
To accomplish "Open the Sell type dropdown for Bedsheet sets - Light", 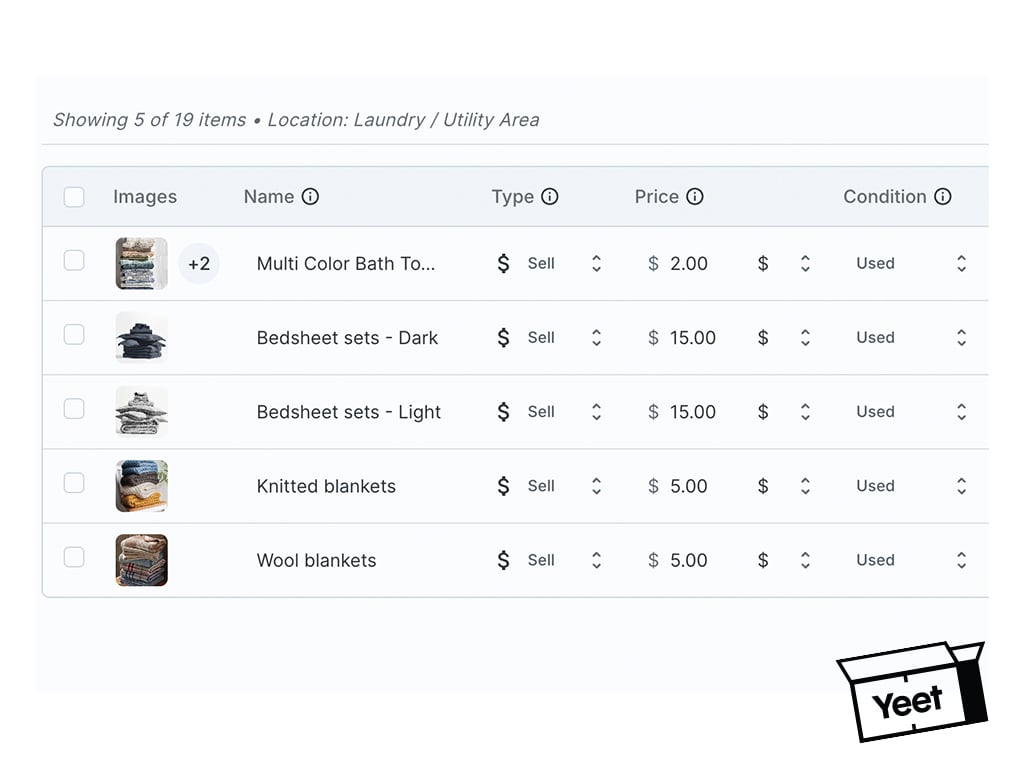I will pos(596,411).
